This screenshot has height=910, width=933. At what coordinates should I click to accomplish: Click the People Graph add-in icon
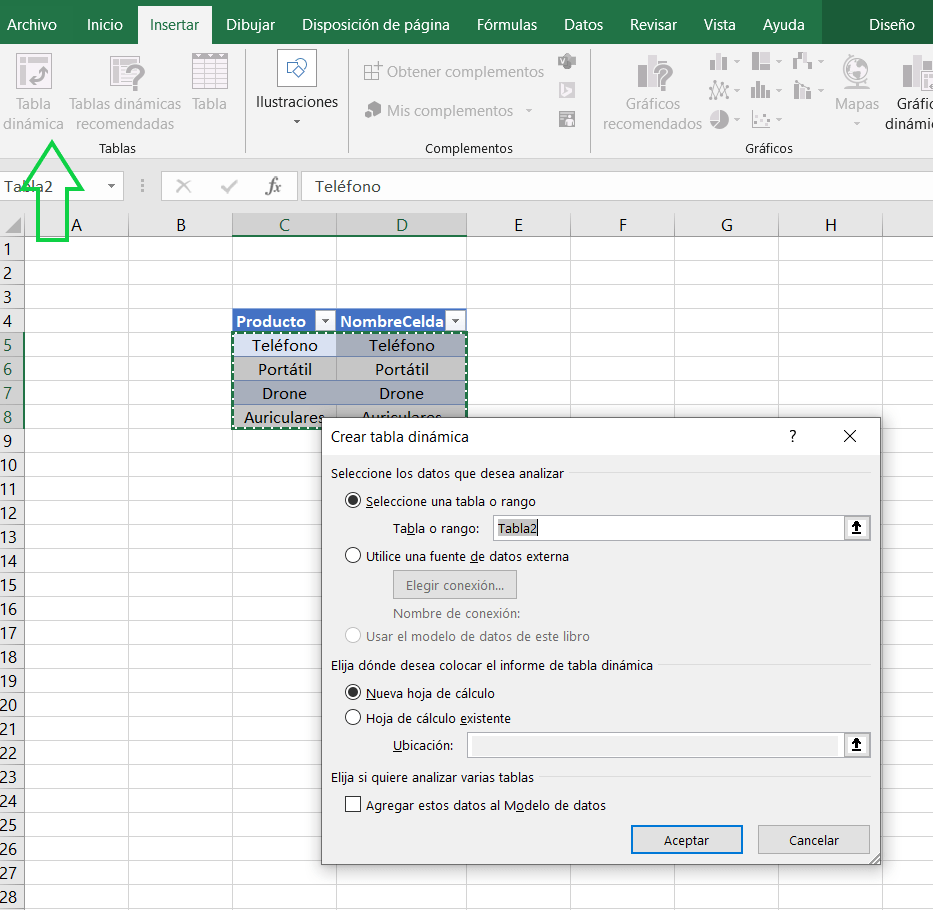point(567,120)
